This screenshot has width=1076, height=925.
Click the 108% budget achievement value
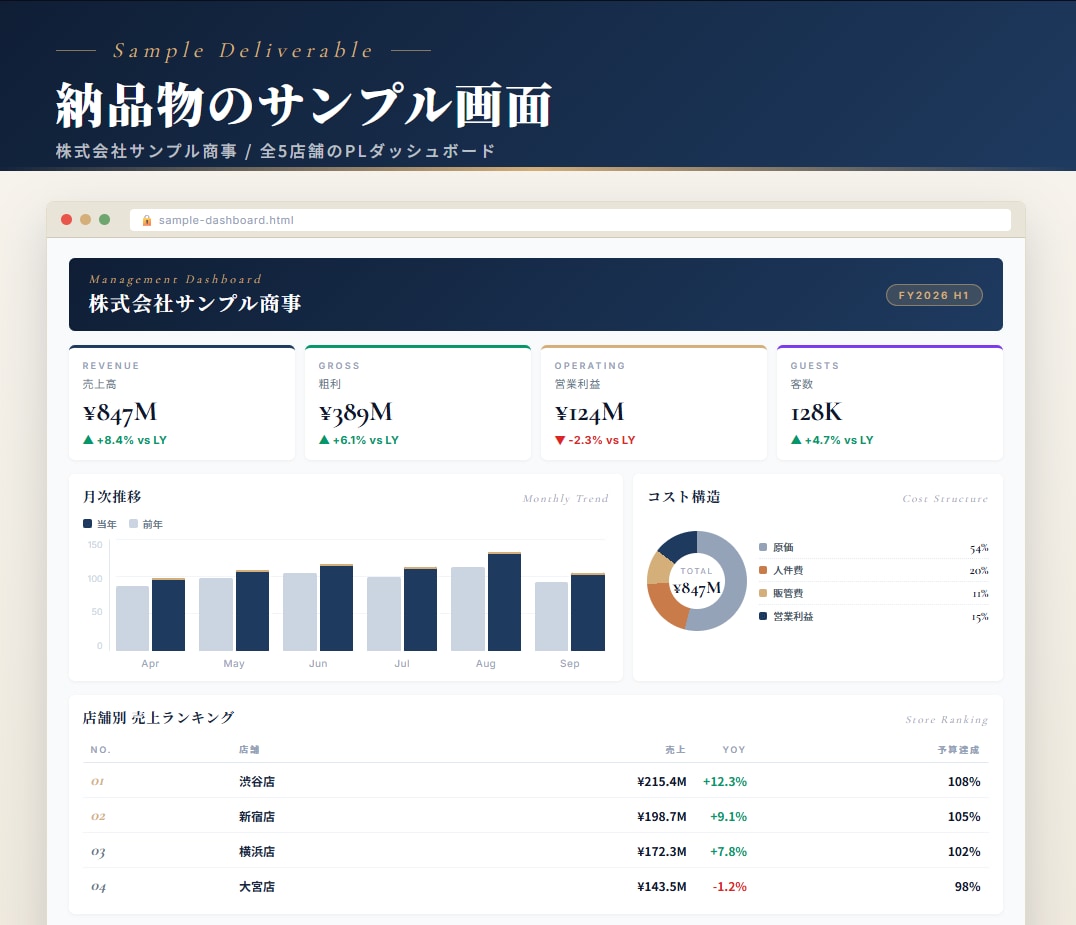[964, 781]
